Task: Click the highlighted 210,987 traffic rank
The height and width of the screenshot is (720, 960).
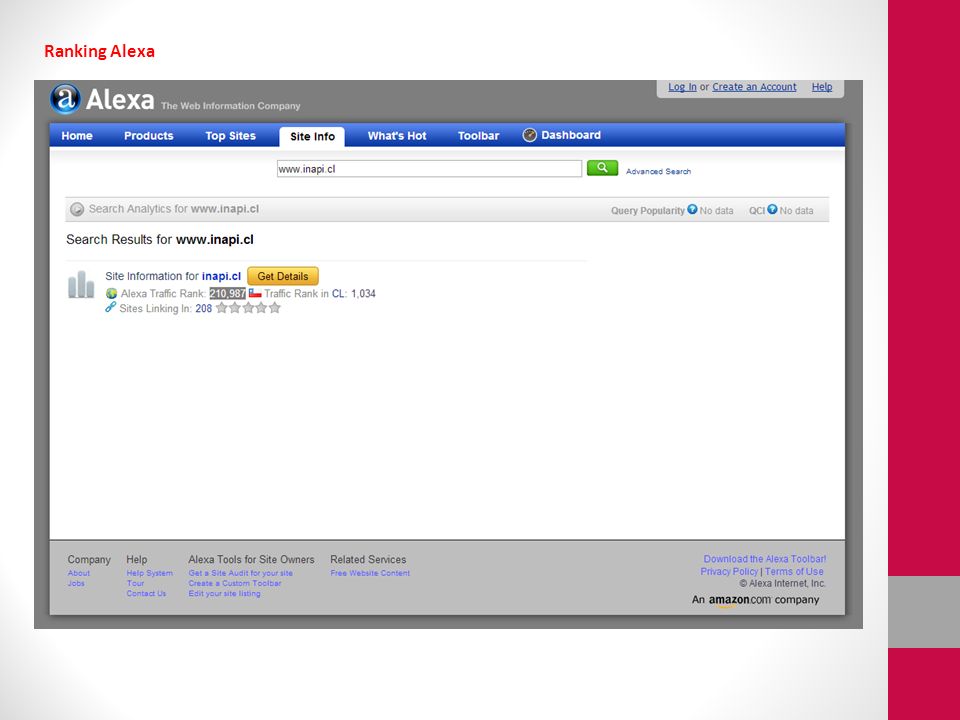Action: pos(227,293)
